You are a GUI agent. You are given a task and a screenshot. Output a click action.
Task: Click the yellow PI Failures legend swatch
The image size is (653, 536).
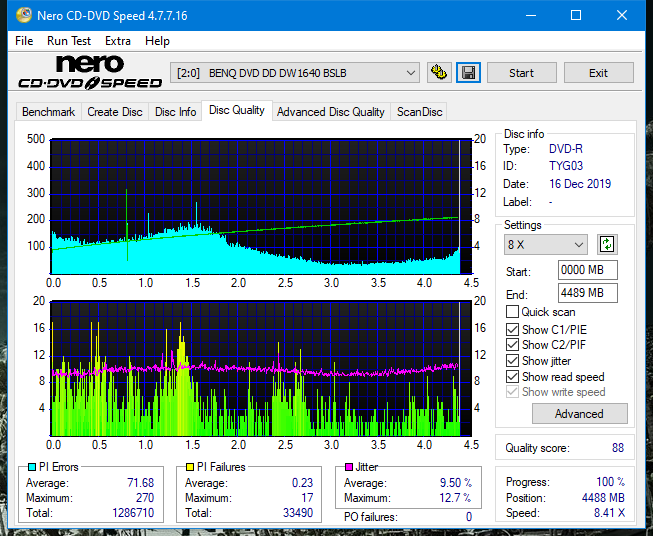190,467
